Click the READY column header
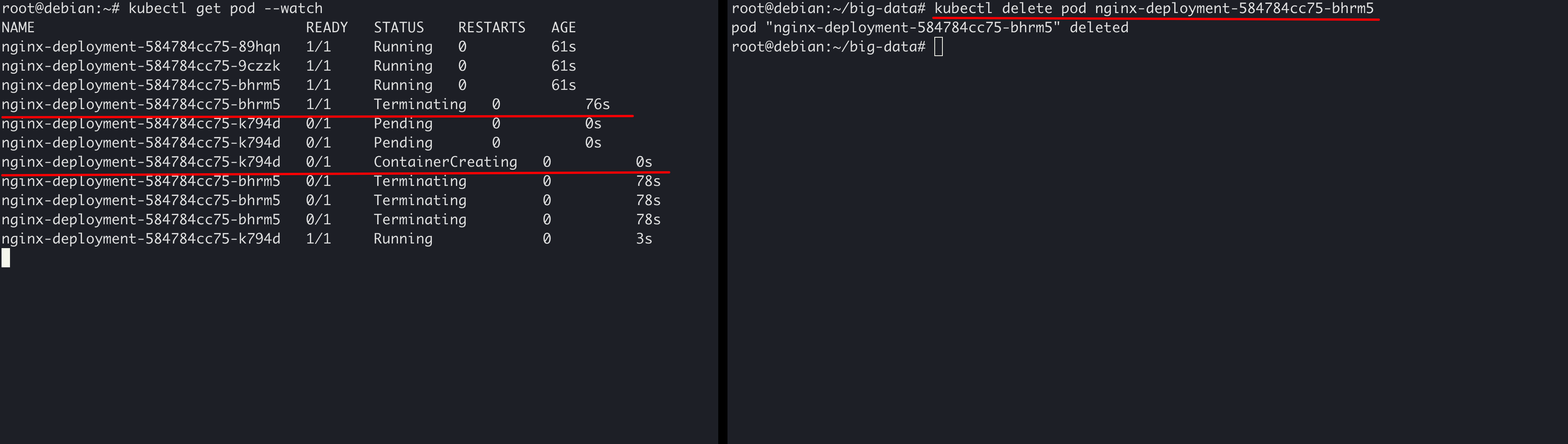This screenshot has width=1568, height=444. click(326, 27)
